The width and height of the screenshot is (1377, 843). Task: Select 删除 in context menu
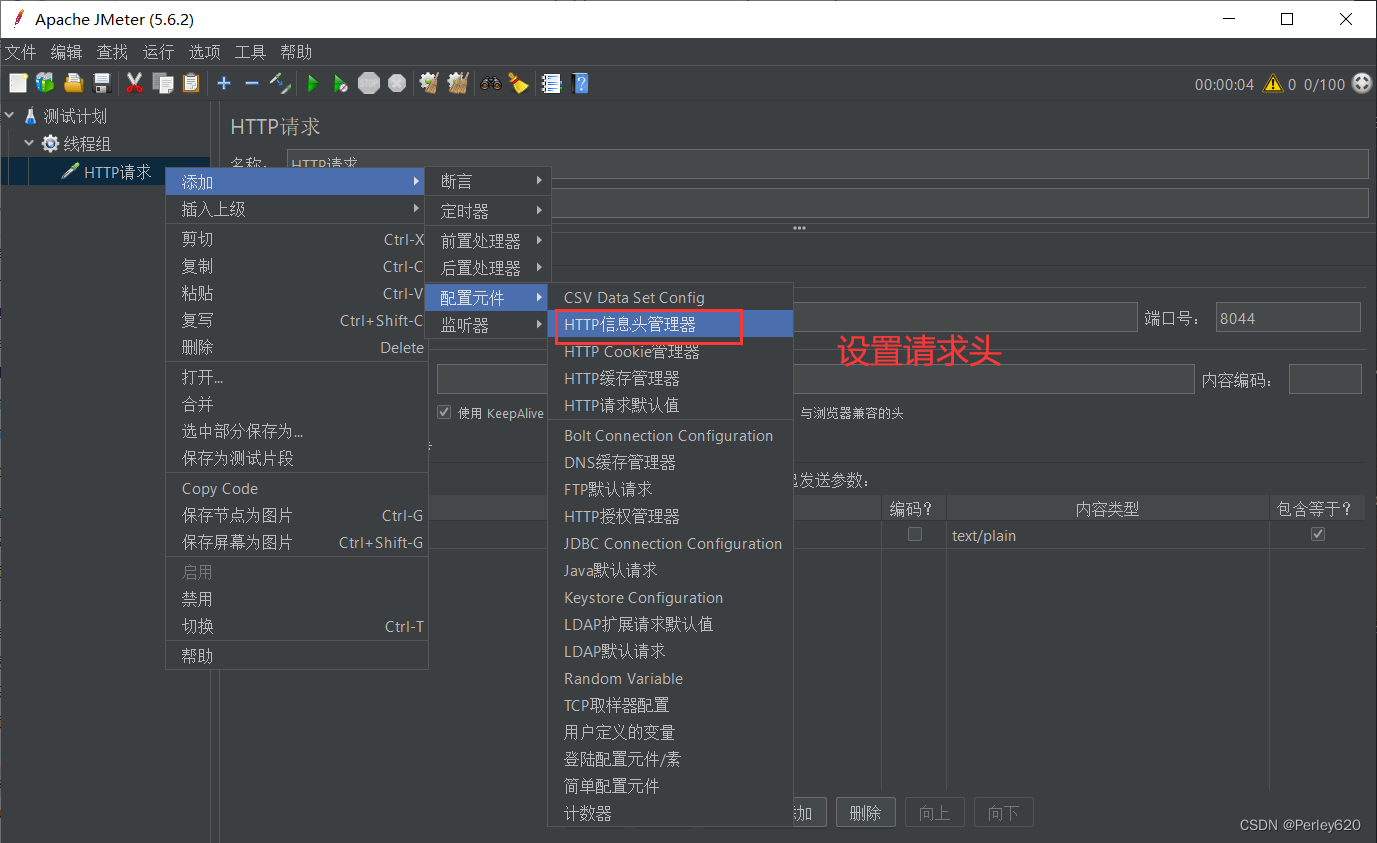297,347
